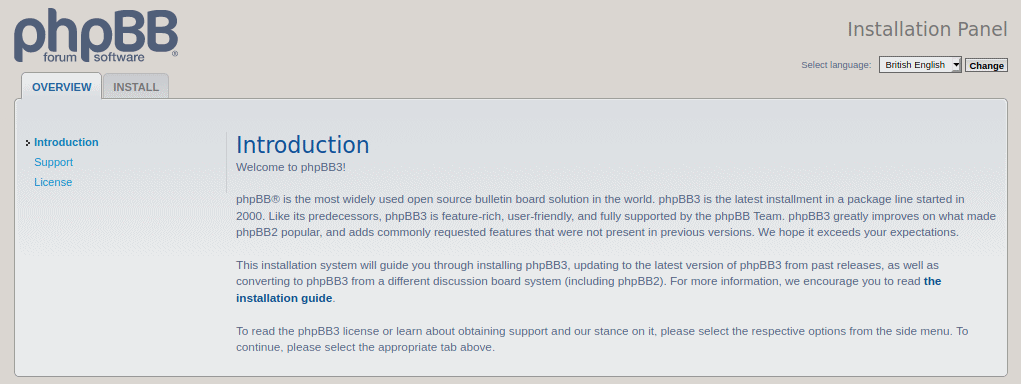Click the language selector's down arrow
The width and height of the screenshot is (1021, 384).
click(956, 65)
